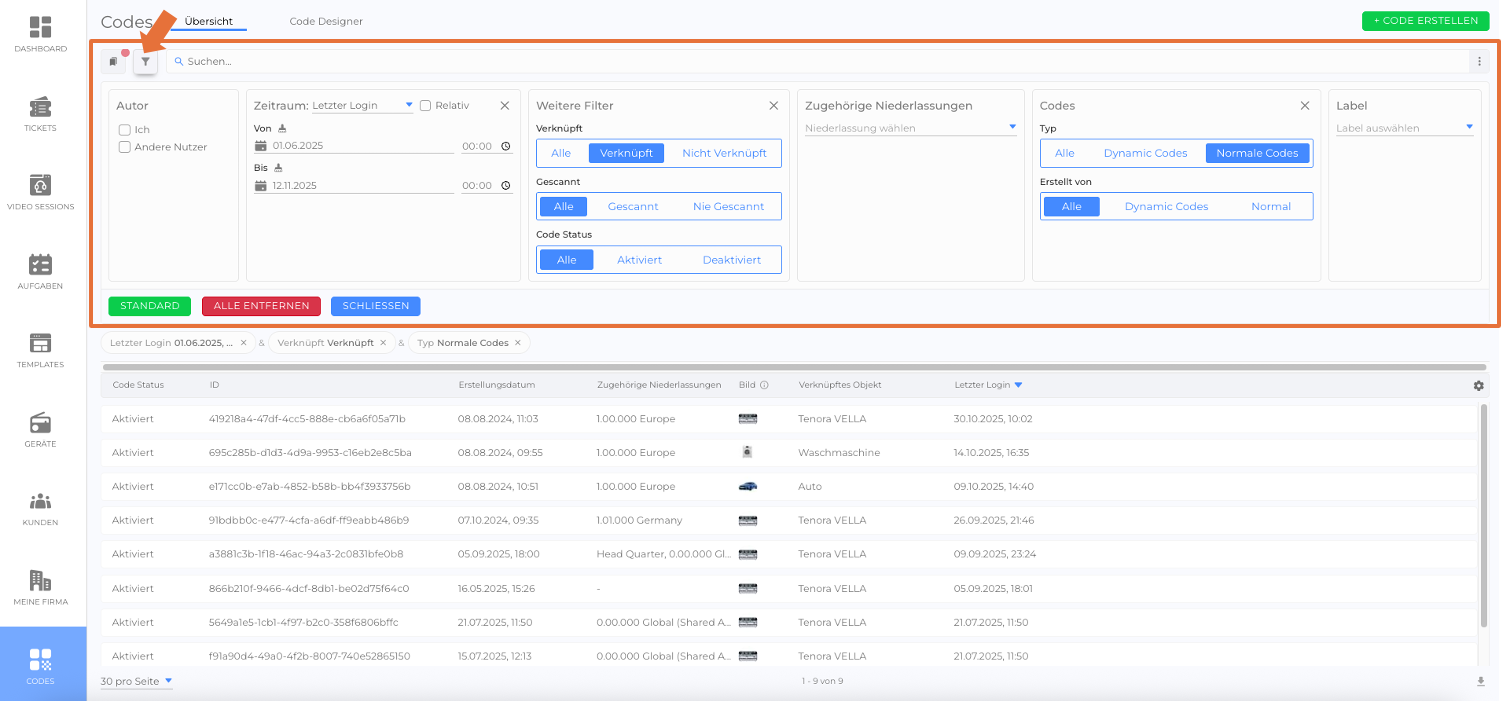Enable the Andere Nutzer checkbox
The height and width of the screenshot is (701, 1507).
[125, 147]
